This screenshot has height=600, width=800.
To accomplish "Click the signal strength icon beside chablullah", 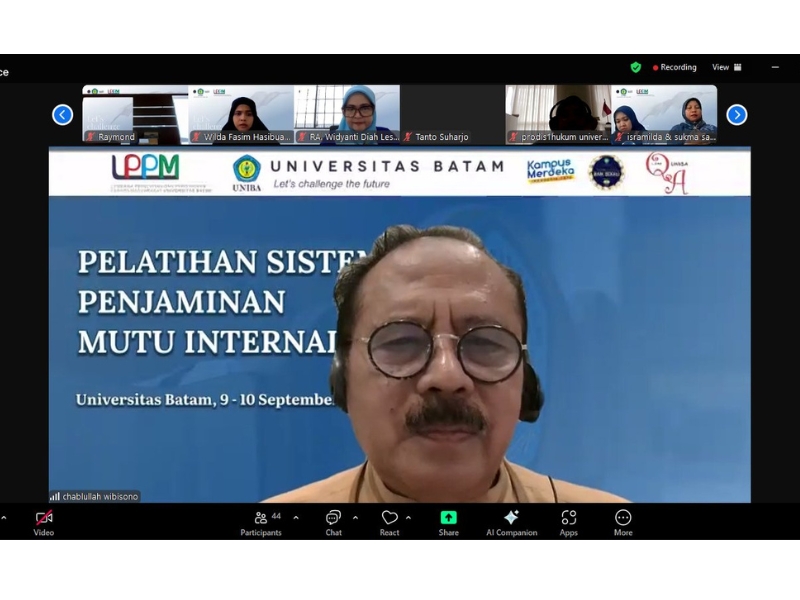I will [x=55, y=496].
